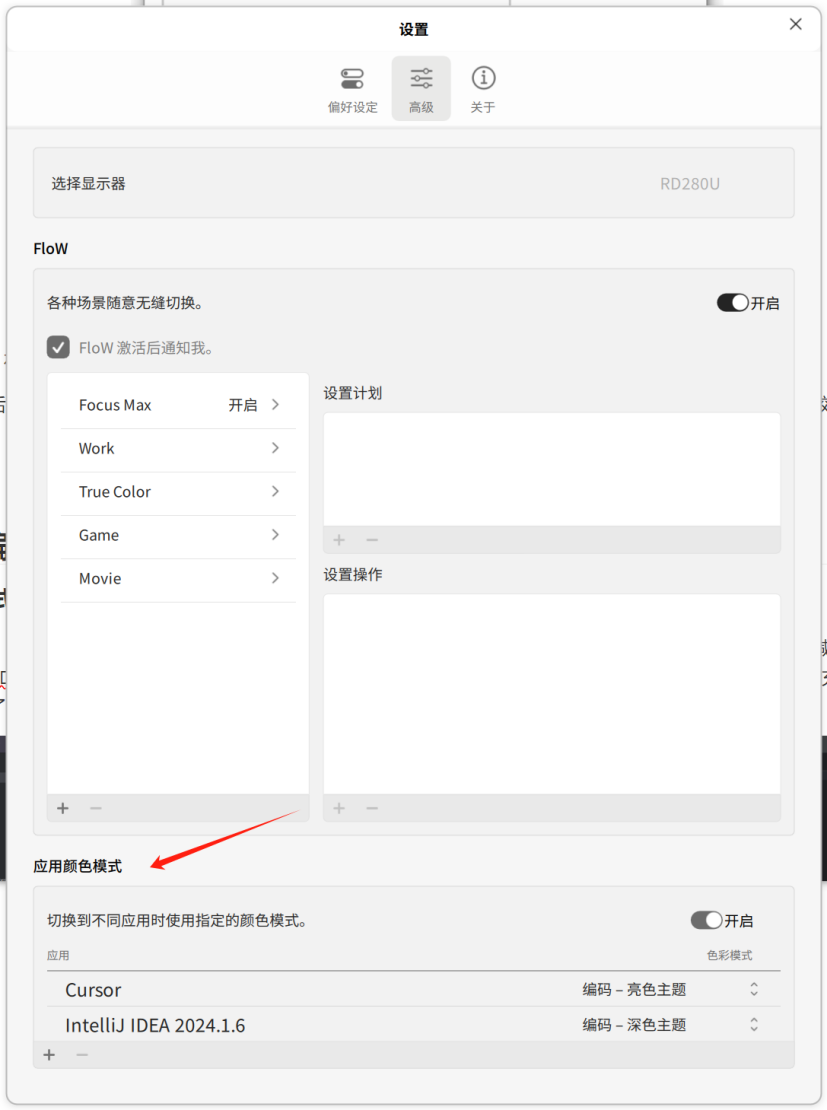
Task: Add a new scene with the plus icon
Action: (x=62, y=808)
